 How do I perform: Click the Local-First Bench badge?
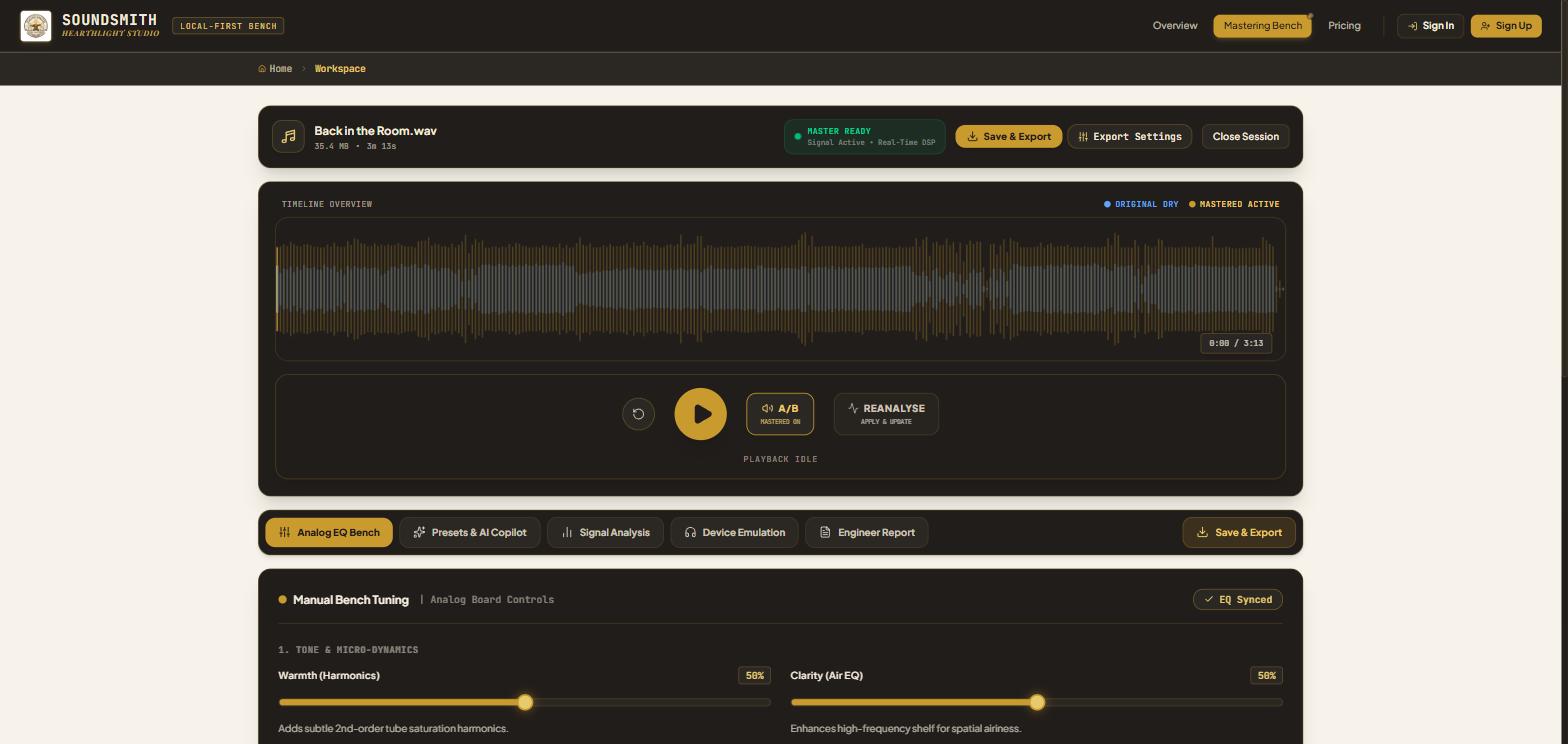tap(228, 26)
